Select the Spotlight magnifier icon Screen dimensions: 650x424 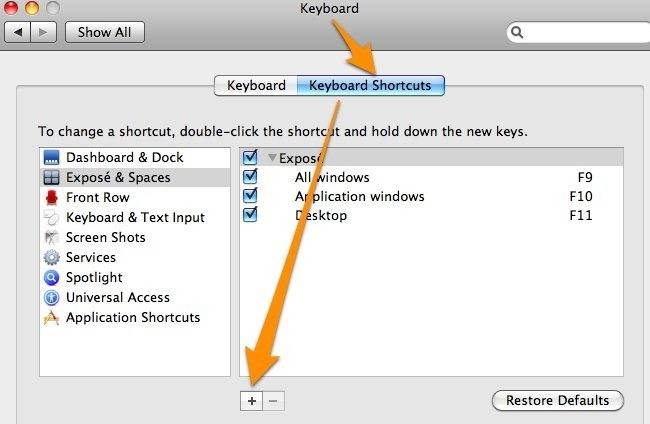[x=51, y=277]
